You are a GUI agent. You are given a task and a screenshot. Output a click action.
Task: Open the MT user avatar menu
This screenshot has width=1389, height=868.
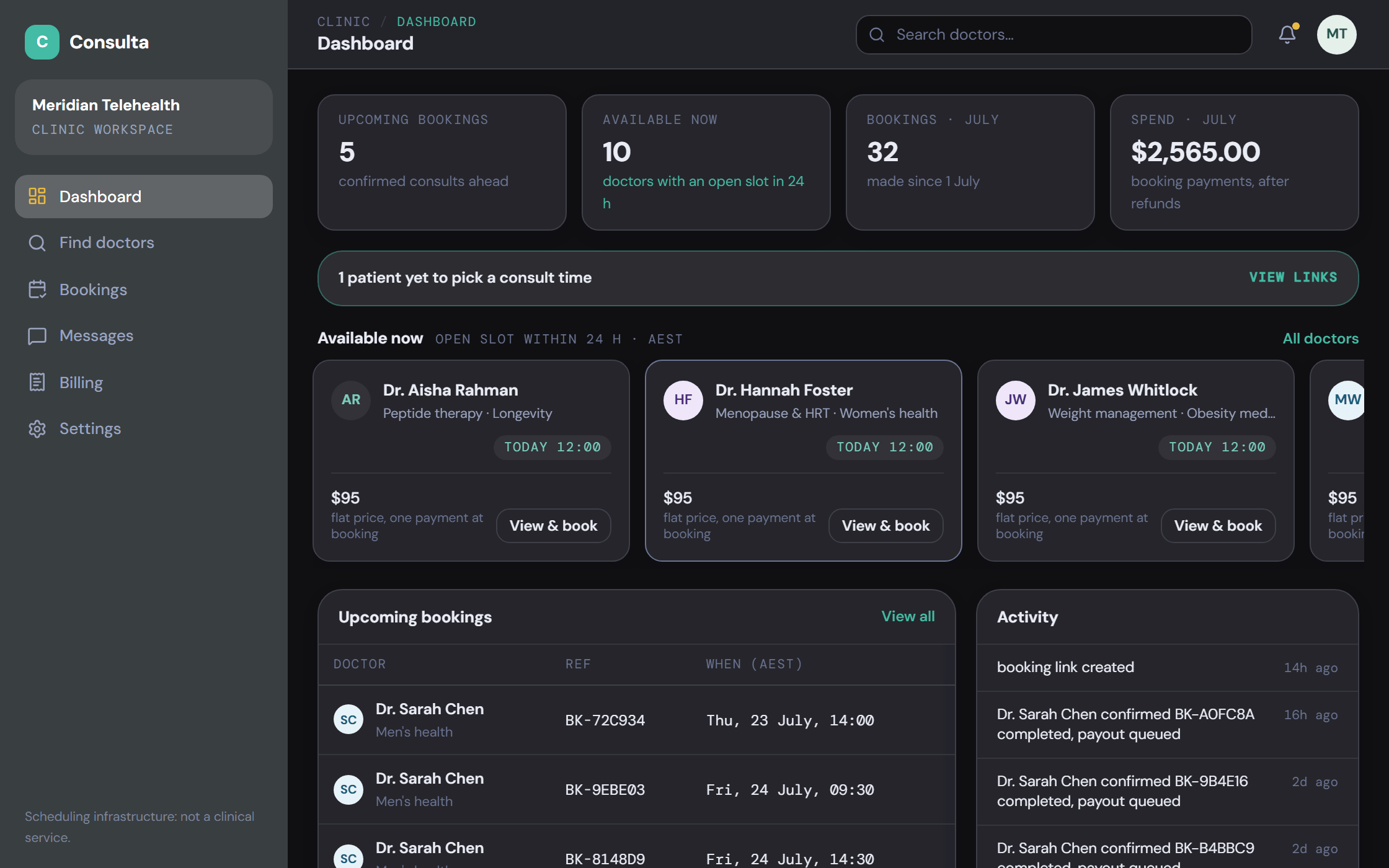[x=1336, y=35]
